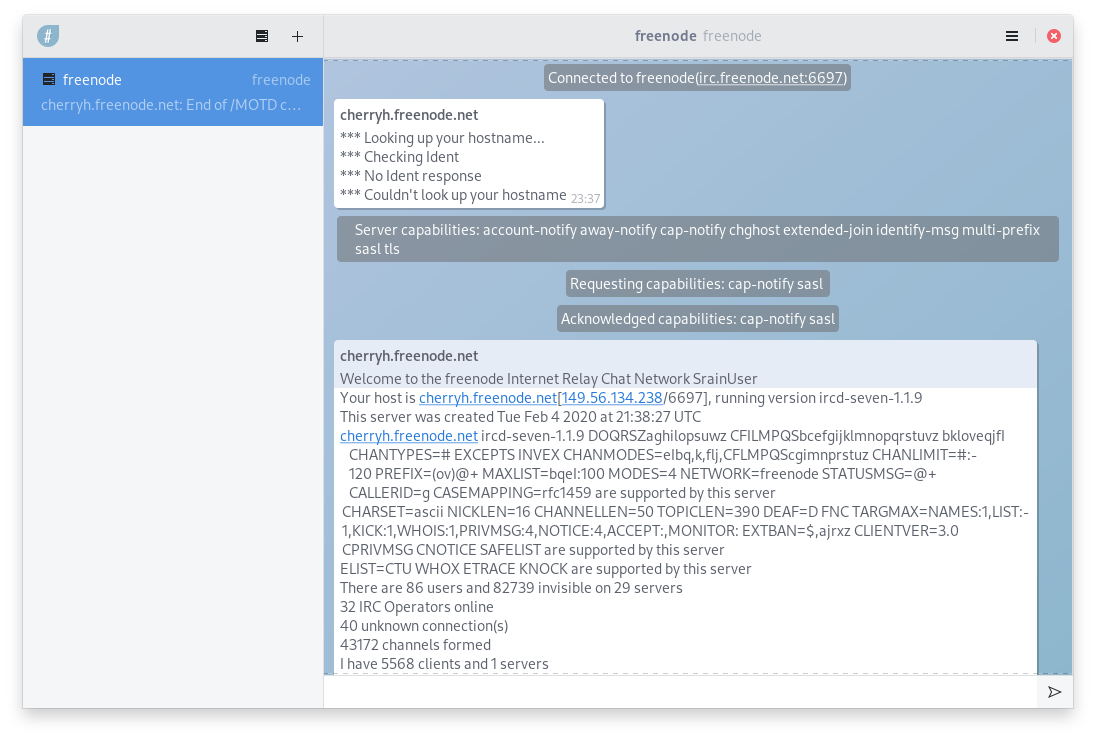Click the 'Welcome to the freenode Internet Relay Chat' line
Viewport: 1096px width, 739px height.
pos(549,379)
